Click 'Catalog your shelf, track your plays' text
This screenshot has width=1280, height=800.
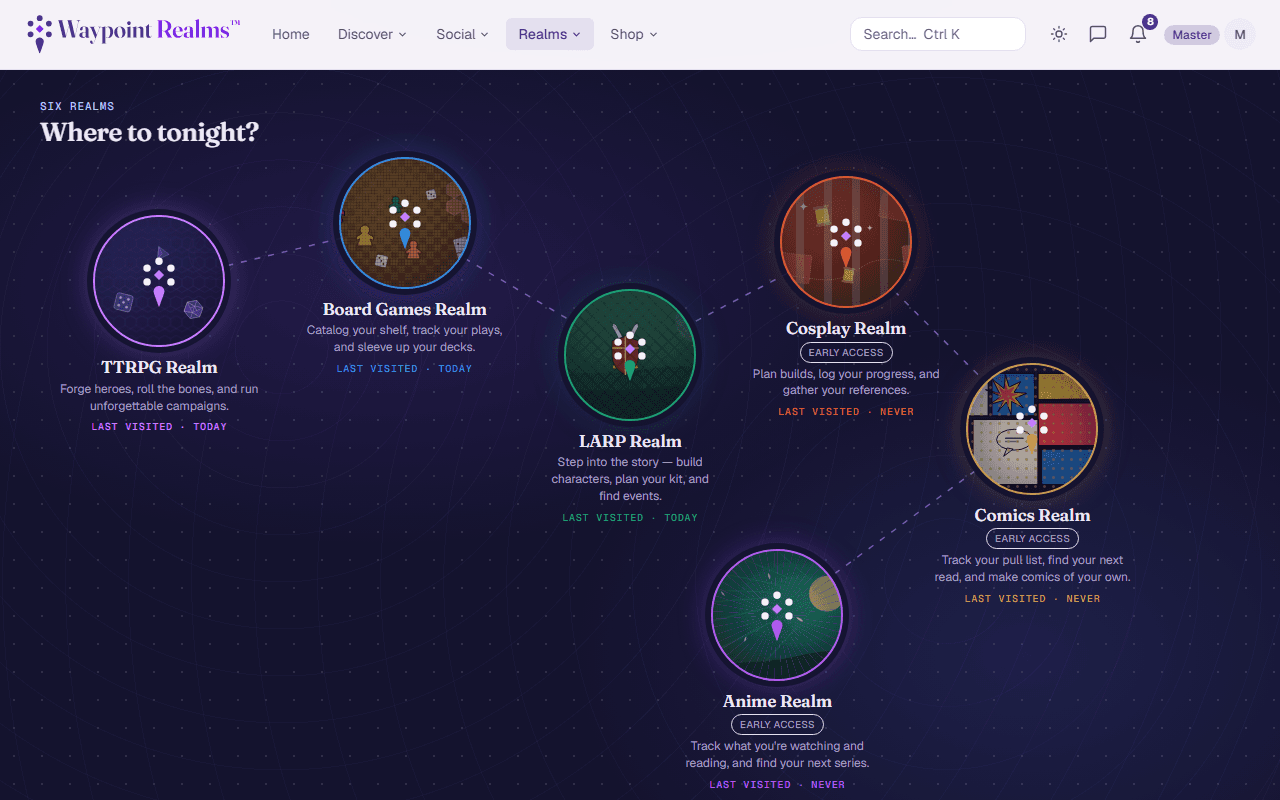coord(405,338)
